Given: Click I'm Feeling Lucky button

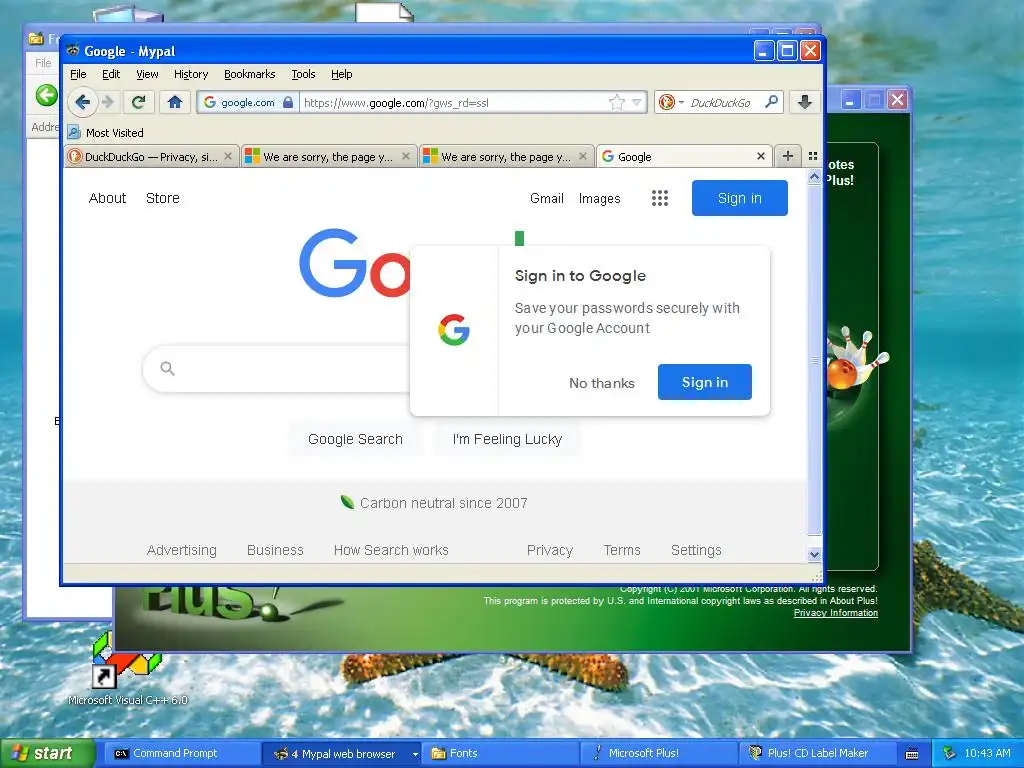Looking at the screenshot, I should click(507, 439).
